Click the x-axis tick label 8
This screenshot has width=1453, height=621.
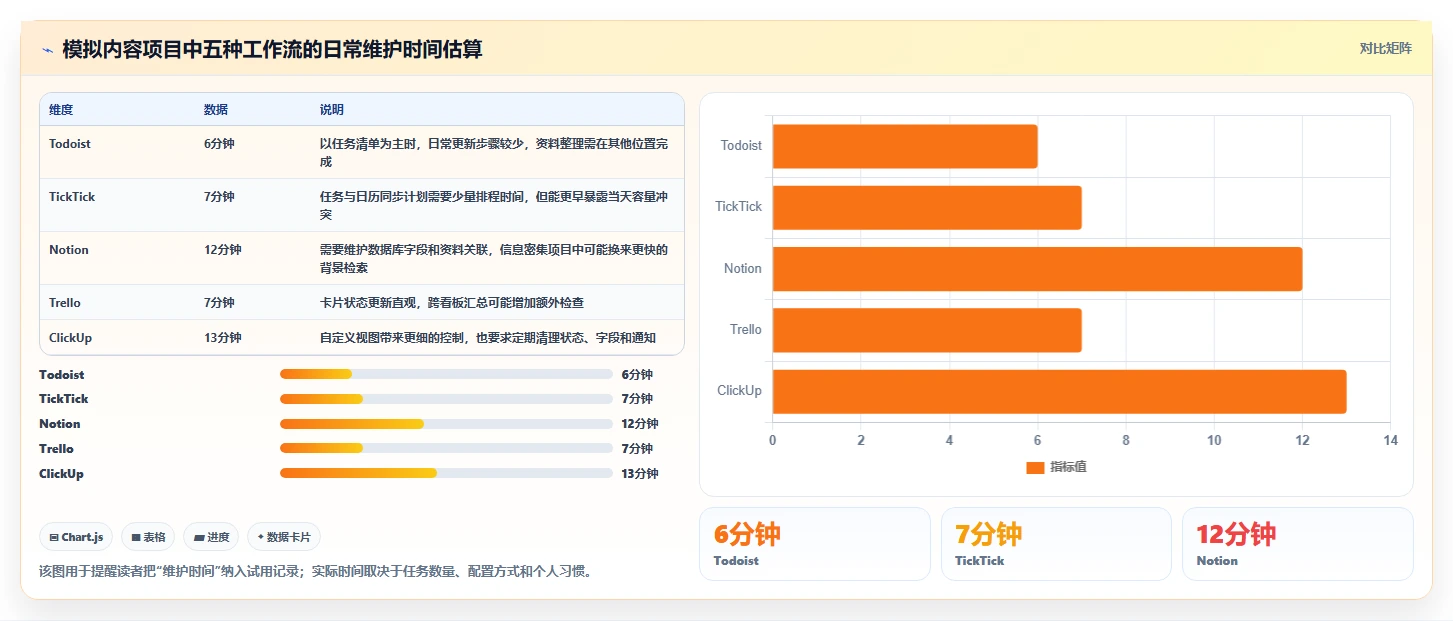tap(1126, 441)
